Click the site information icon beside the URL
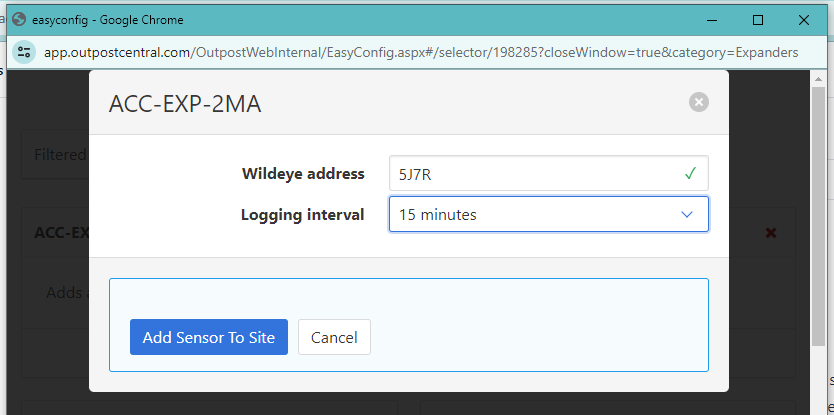This screenshot has height=415, width=834. tap(26, 52)
